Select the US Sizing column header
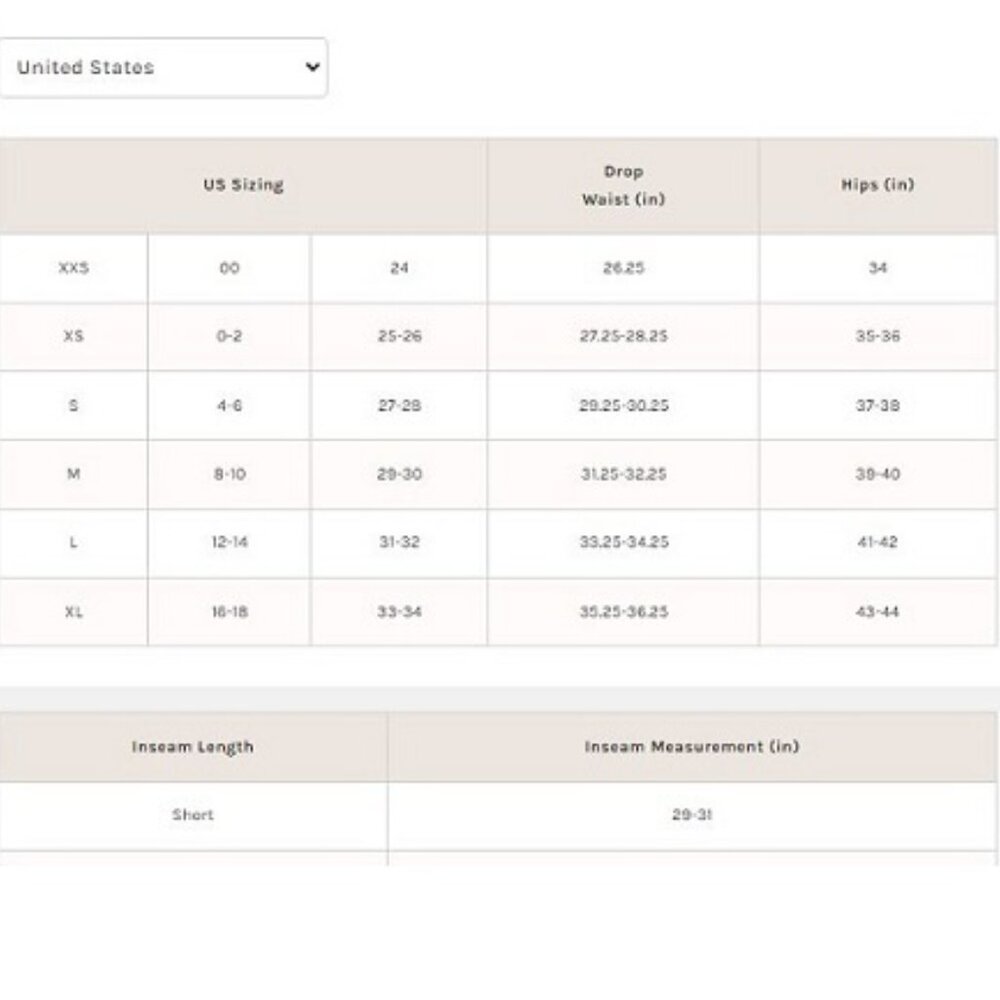The width and height of the screenshot is (1000, 1000). point(243,186)
